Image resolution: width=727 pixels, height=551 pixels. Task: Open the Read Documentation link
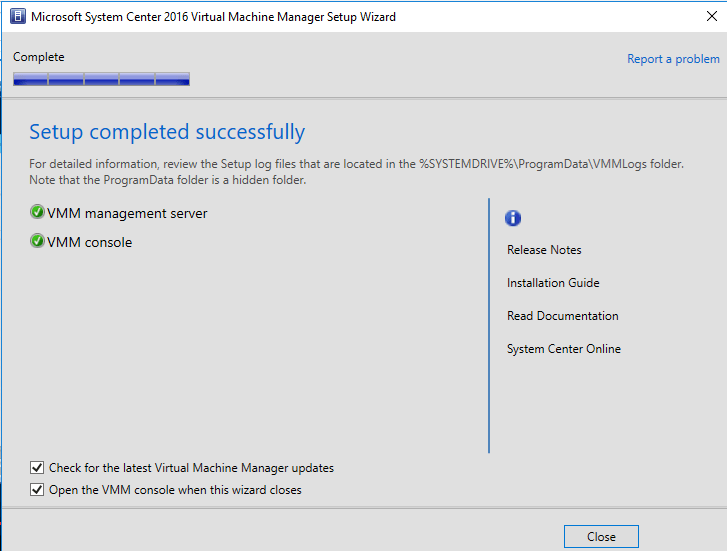562,316
